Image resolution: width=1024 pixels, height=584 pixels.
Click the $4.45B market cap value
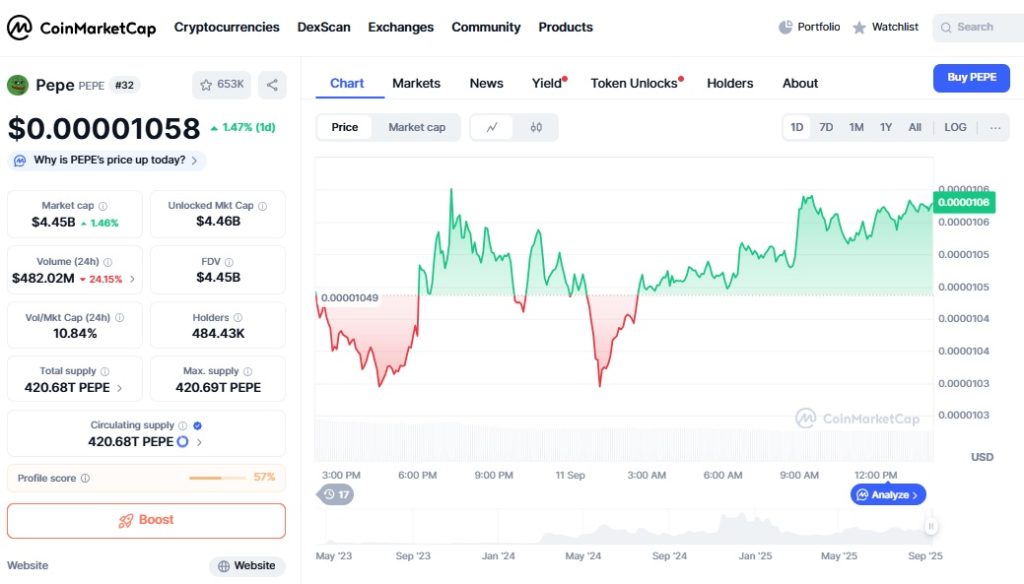54,223
